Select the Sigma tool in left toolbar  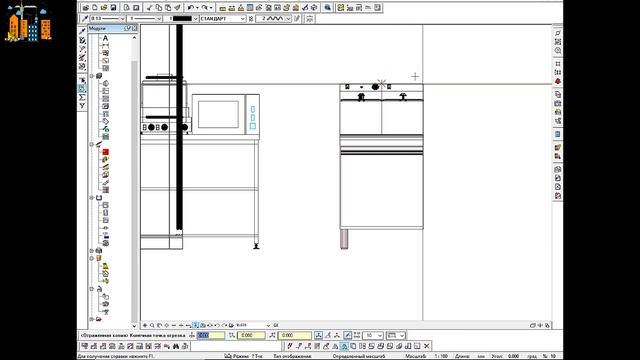click(x=82, y=97)
